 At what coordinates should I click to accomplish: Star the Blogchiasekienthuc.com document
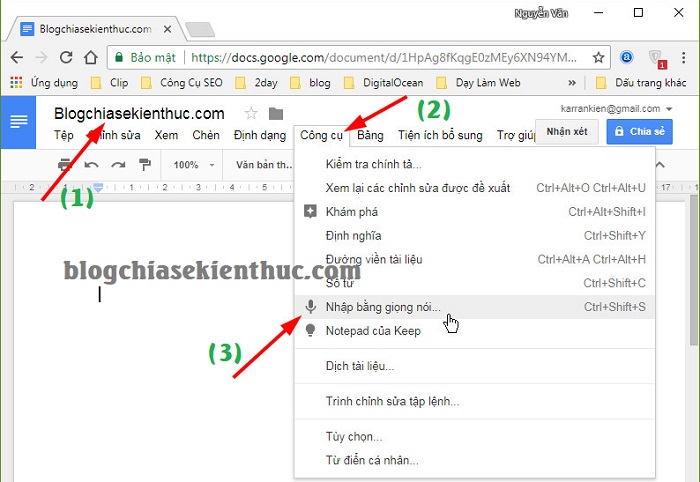[x=251, y=114]
